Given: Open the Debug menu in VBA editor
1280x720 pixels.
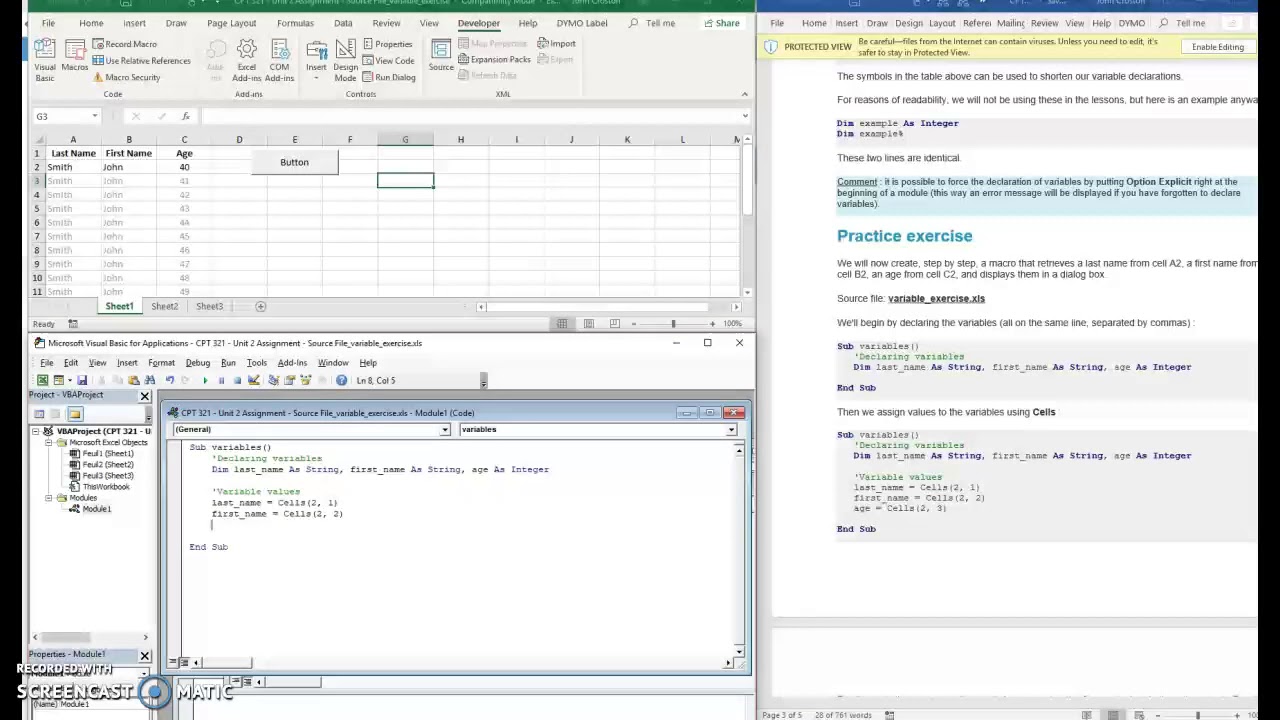Looking at the screenshot, I should pyautogui.click(x=197, y=363).
